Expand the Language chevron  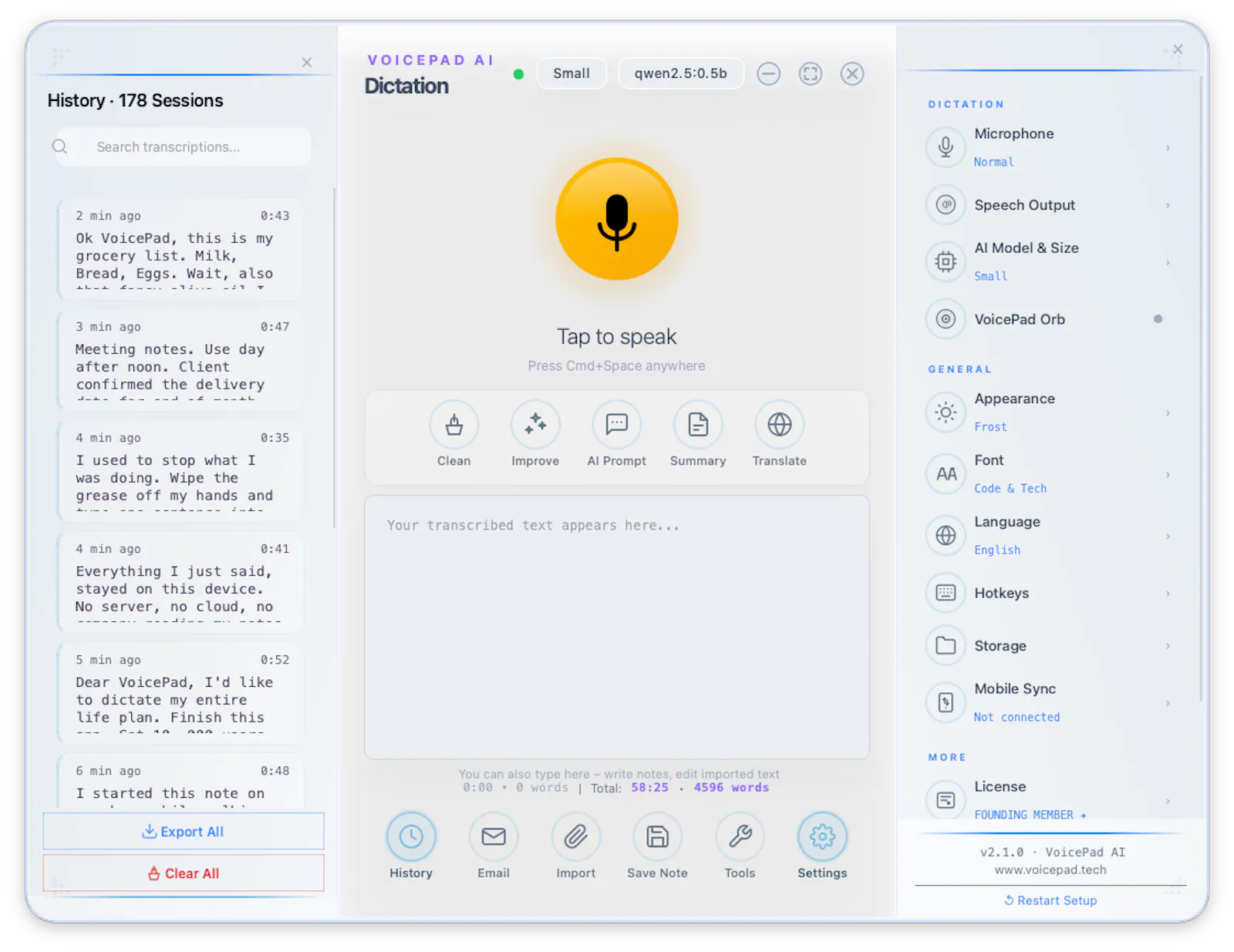point(1168,536)
